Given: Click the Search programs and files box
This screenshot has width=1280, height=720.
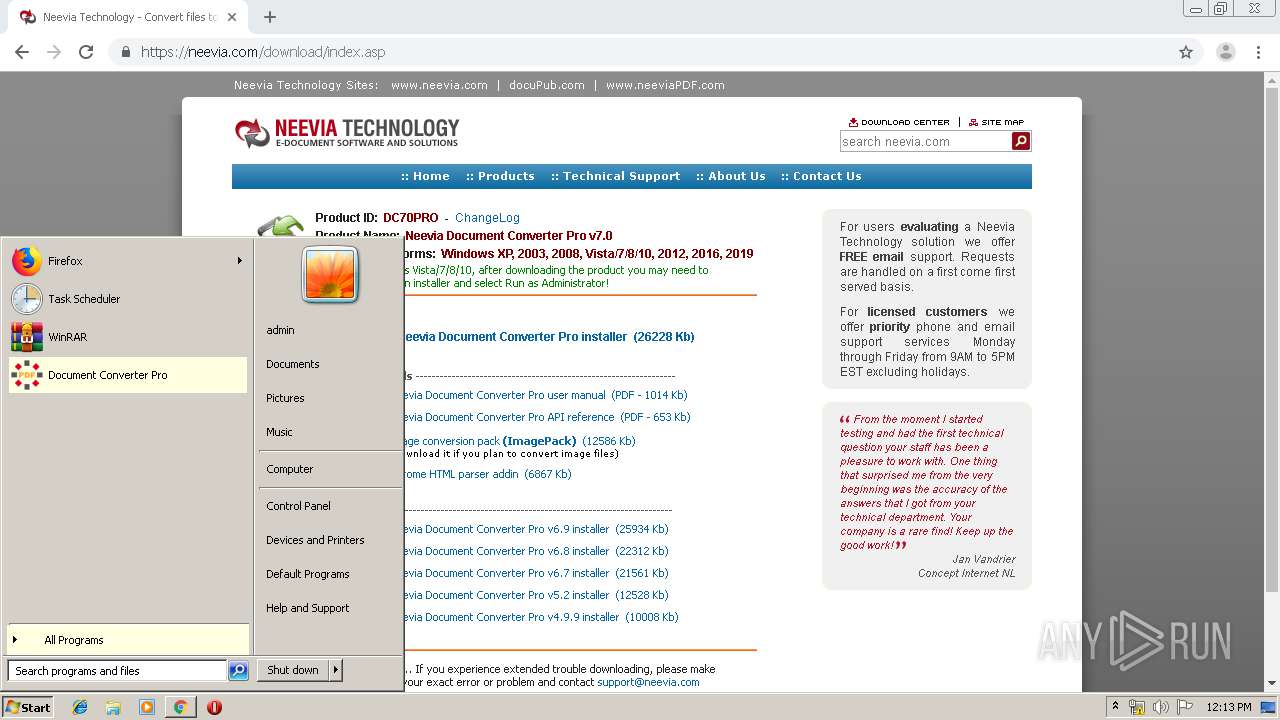Looking at the screenshot, I should [x=117, y=671].
